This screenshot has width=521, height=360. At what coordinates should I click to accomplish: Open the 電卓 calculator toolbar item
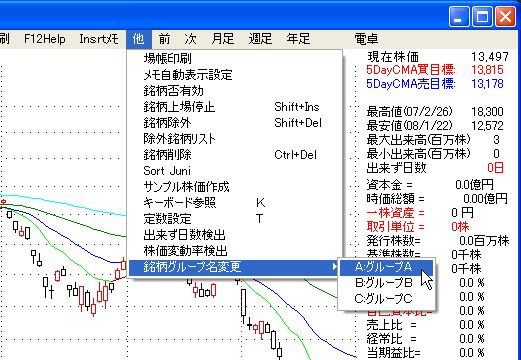coord(366,39)
